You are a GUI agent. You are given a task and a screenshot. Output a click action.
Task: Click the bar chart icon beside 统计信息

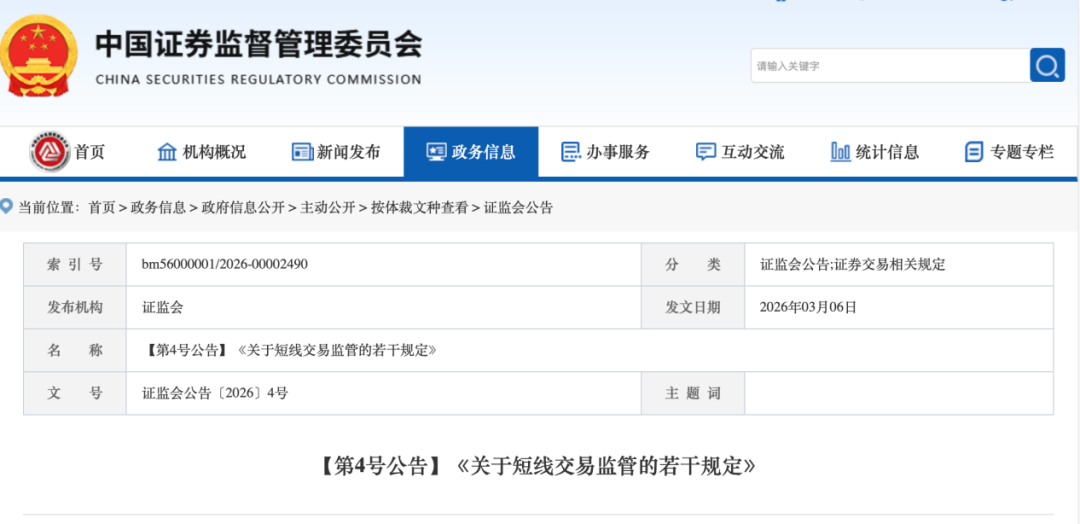click(x=840, y=151)
